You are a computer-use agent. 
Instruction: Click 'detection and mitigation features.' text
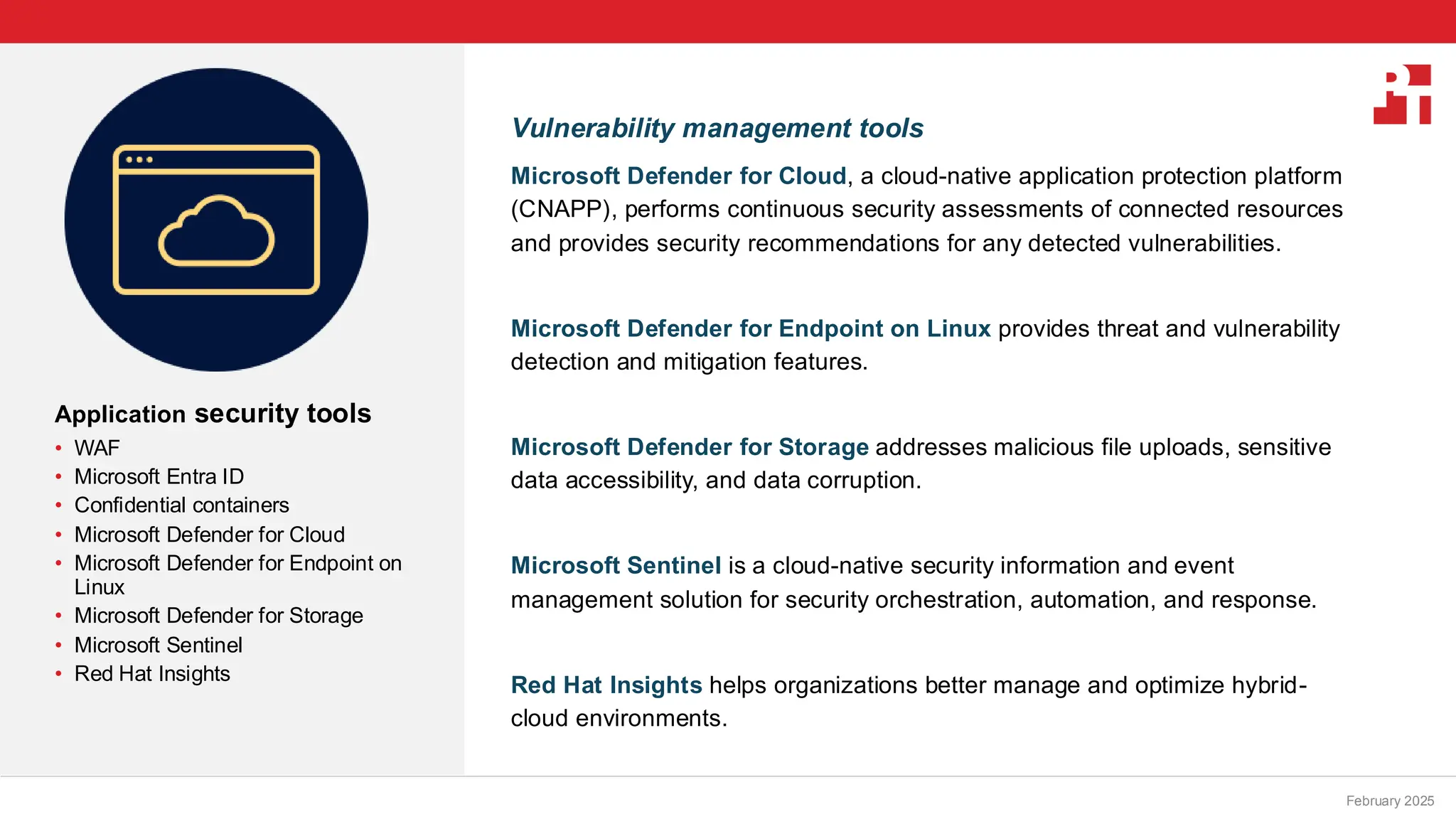(689, 362)
